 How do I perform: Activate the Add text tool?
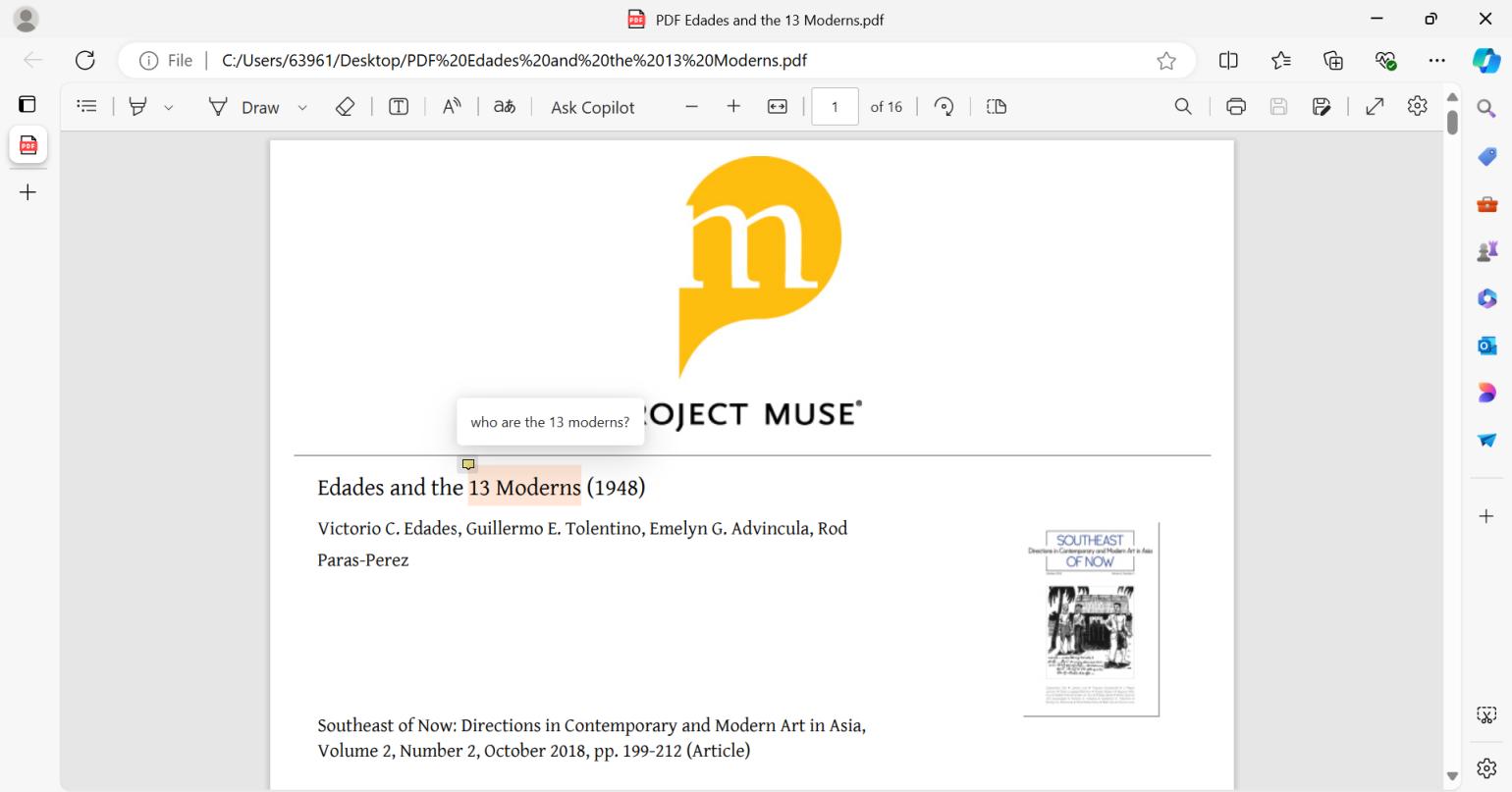tap(399, 107)
